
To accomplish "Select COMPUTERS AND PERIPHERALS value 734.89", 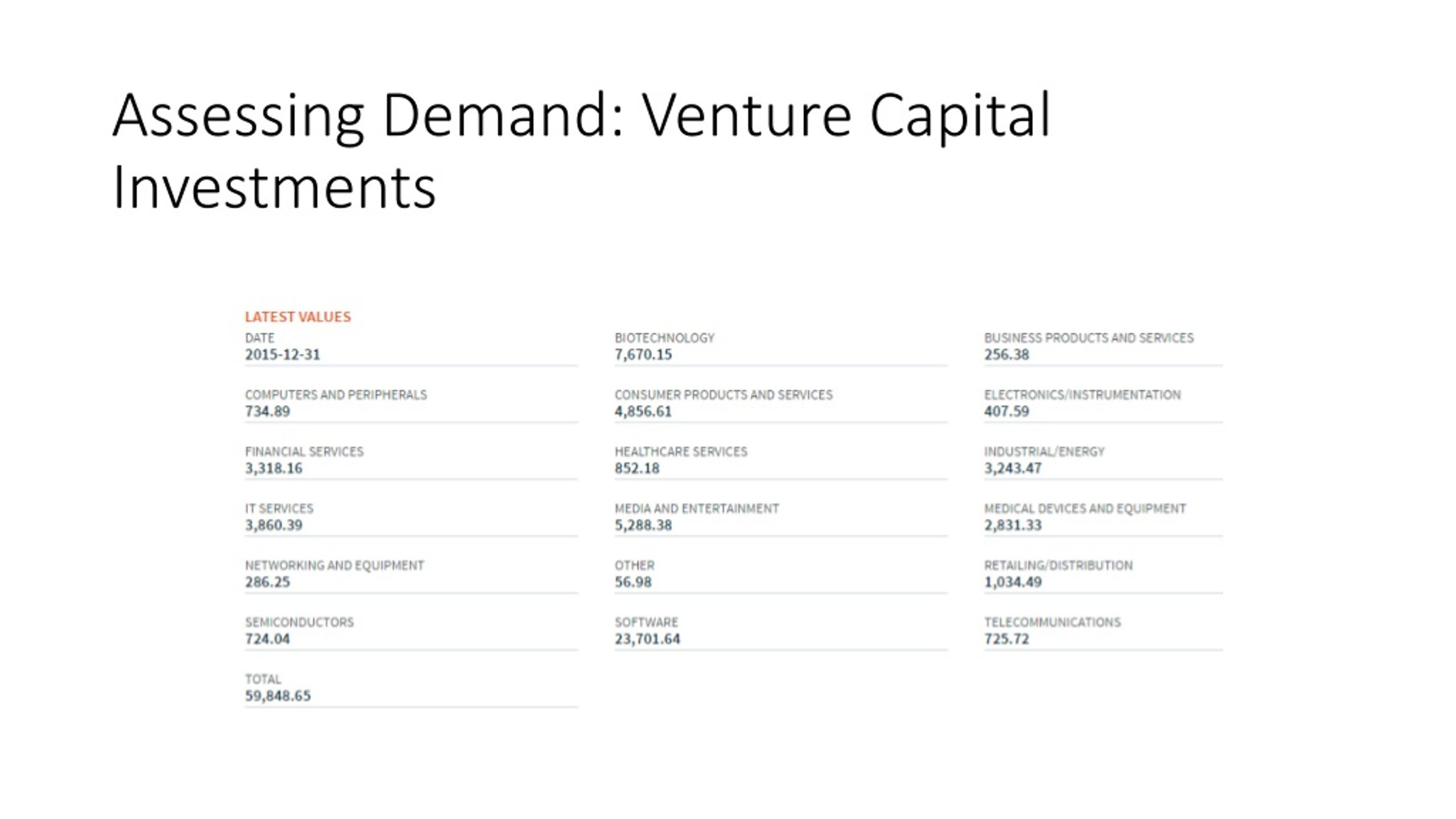I will click(267, 411).
